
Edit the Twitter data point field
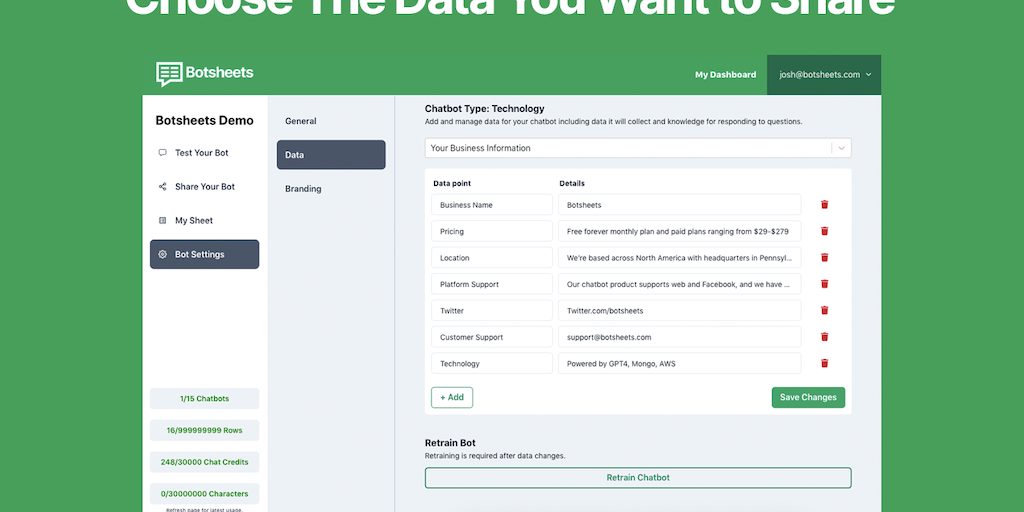492,310
